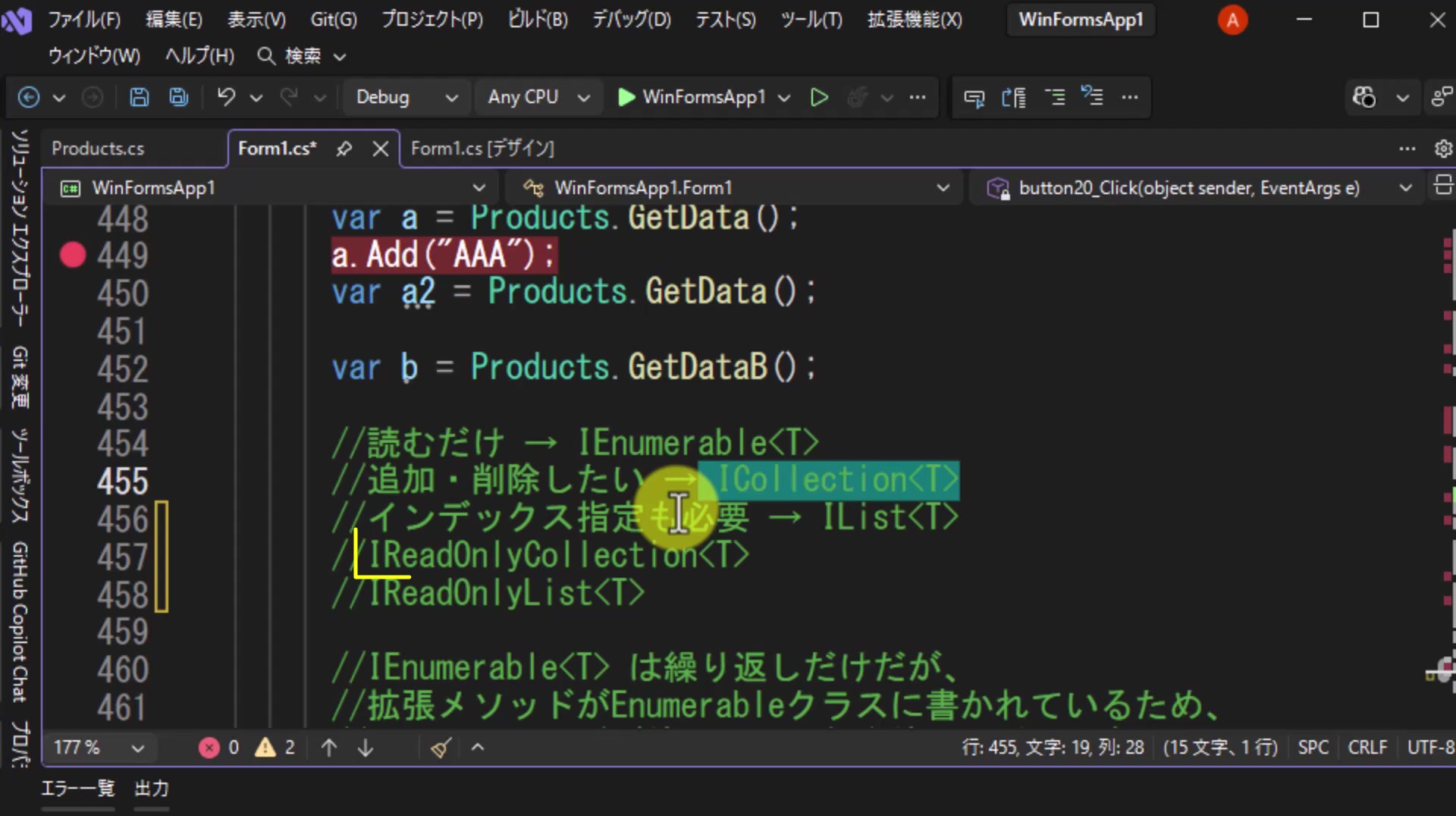Open the GitHub Copilot icon in the toolbar
1456x816 pixels.
coord(1364,97)
